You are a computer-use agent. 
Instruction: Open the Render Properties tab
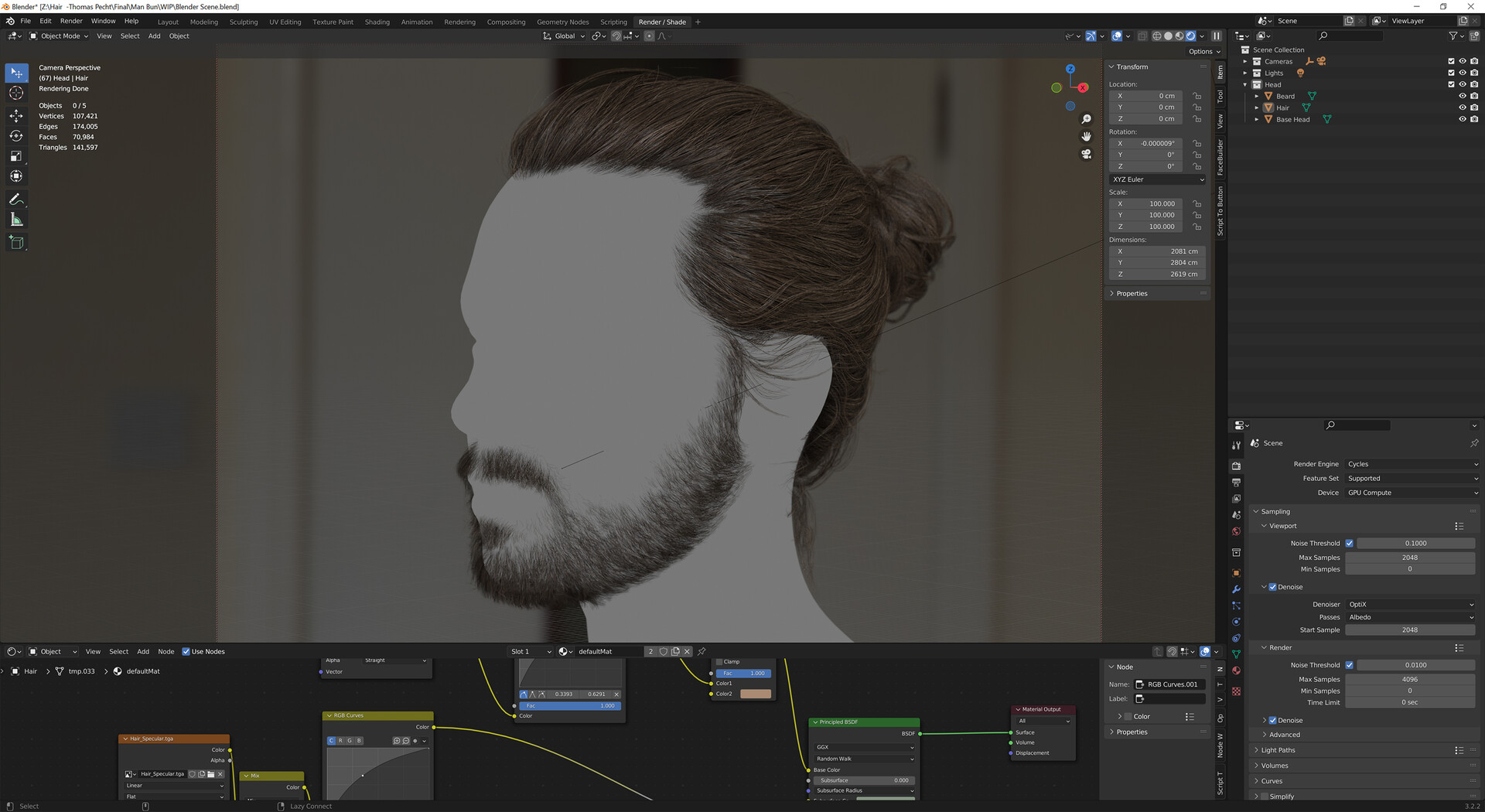tap(1236, 466)
